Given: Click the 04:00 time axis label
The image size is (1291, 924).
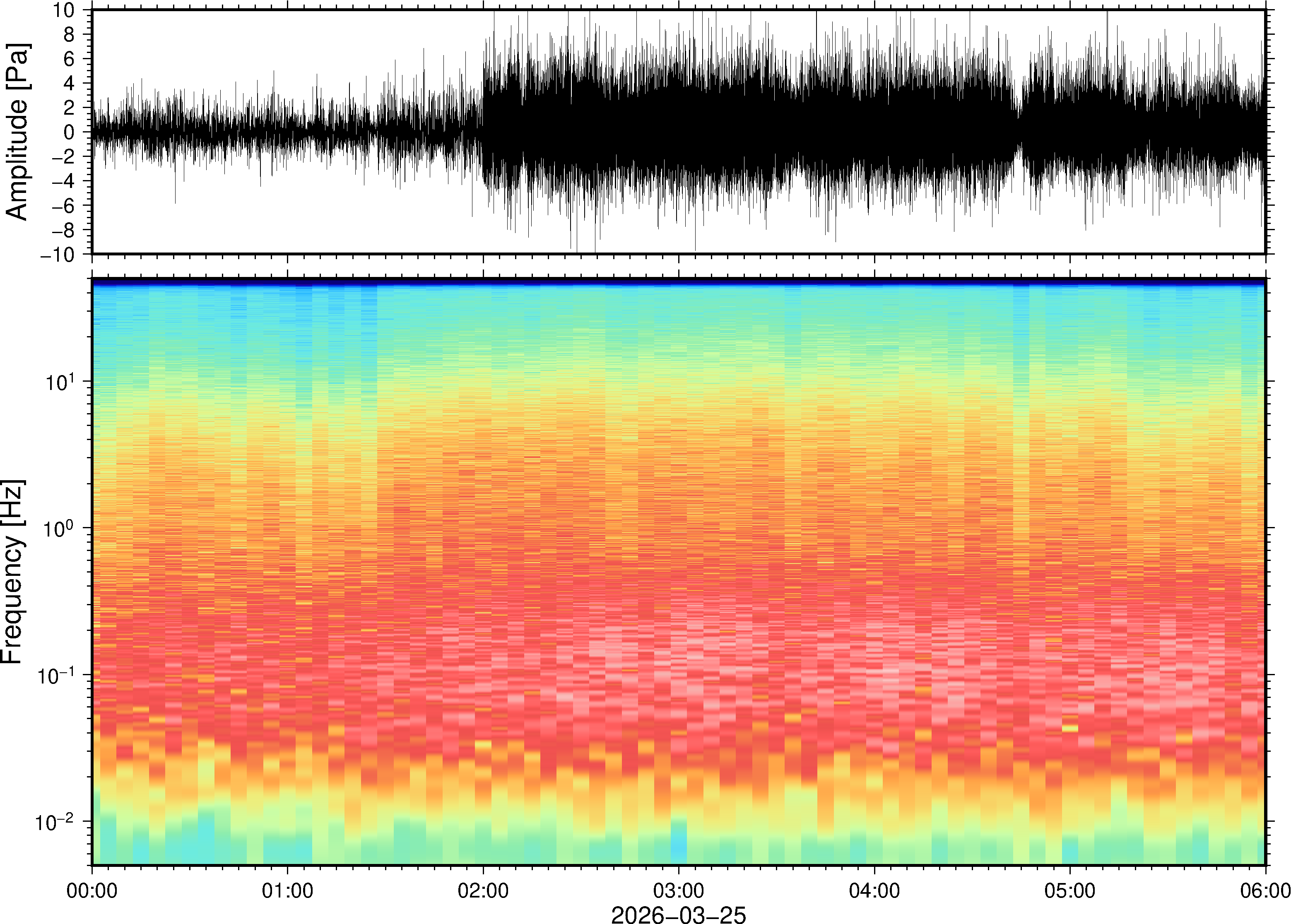Looking at the screenshot, I should 874,890.
